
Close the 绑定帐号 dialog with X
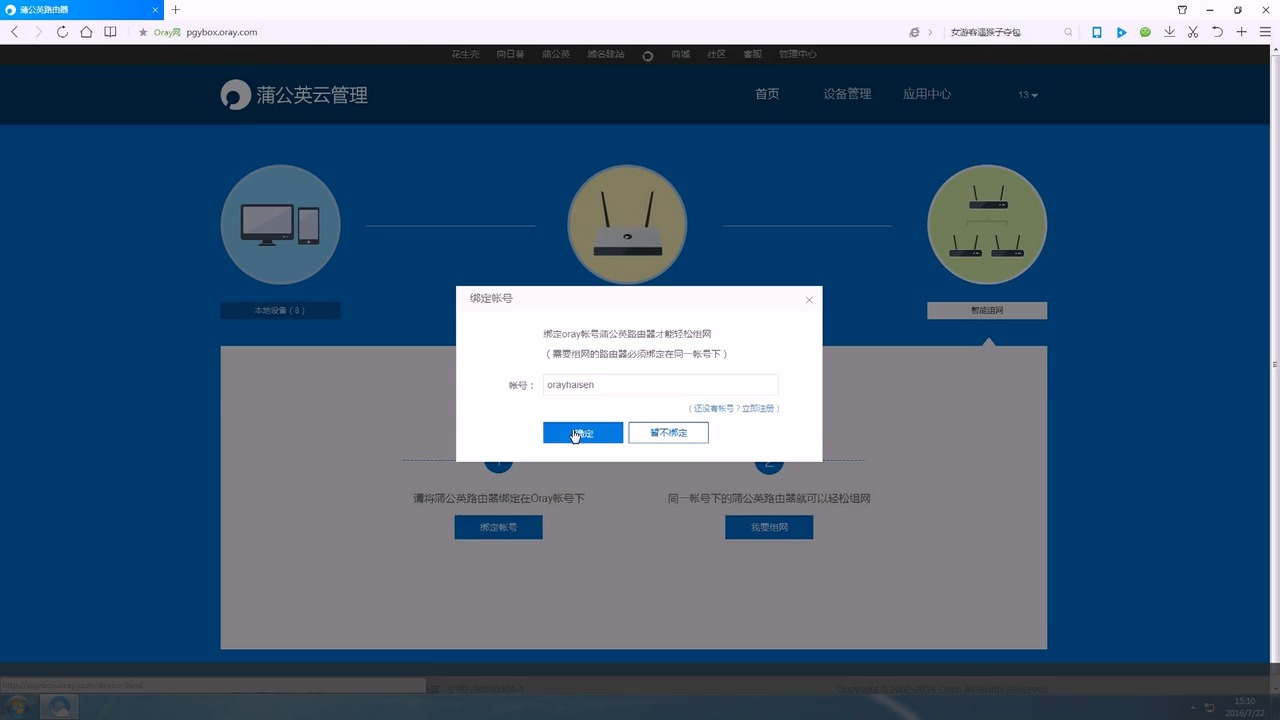click(x=809, y=300)
